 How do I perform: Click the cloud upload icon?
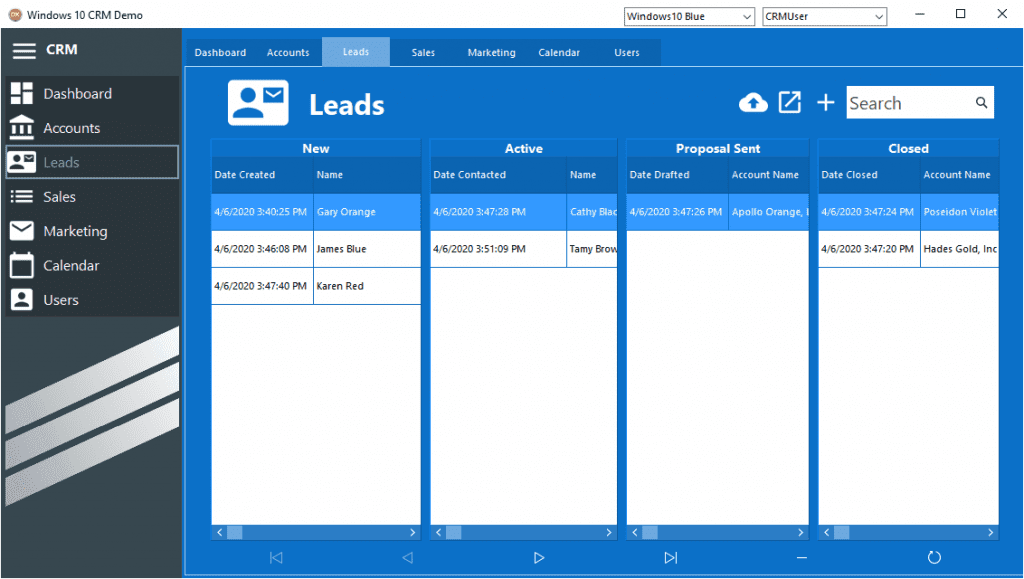(753, 102)
